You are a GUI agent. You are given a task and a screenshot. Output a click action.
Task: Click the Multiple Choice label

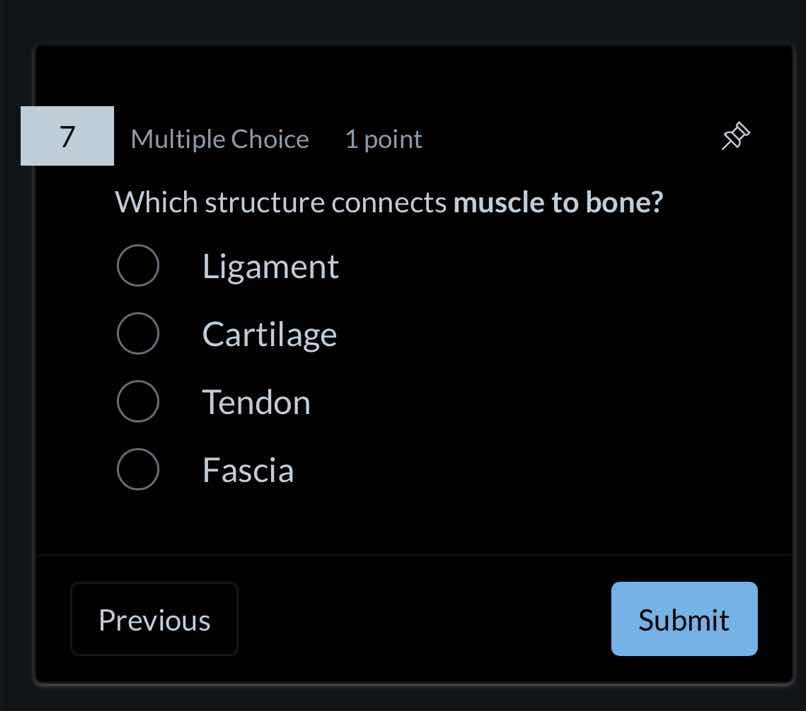click(x=219, y=139)
